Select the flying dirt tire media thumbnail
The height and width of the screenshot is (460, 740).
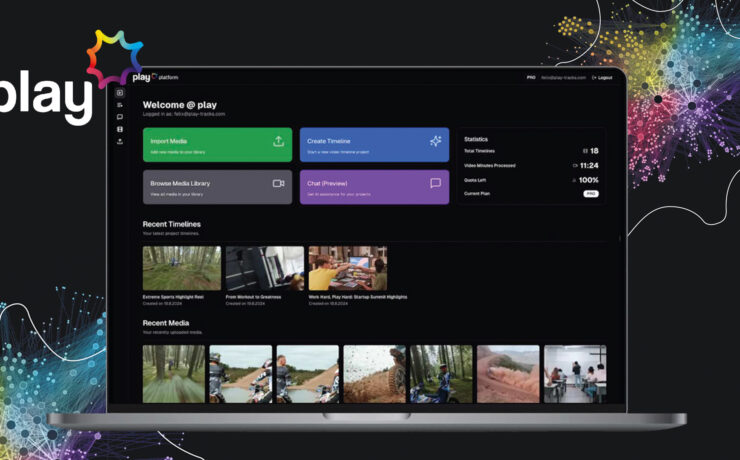coord(374,374)
